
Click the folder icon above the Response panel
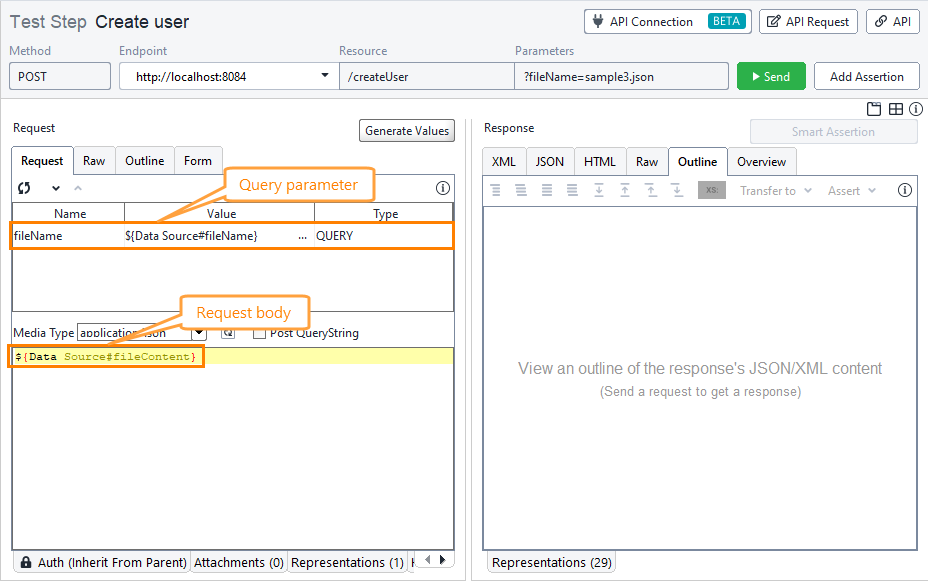(x=874, y=108)
